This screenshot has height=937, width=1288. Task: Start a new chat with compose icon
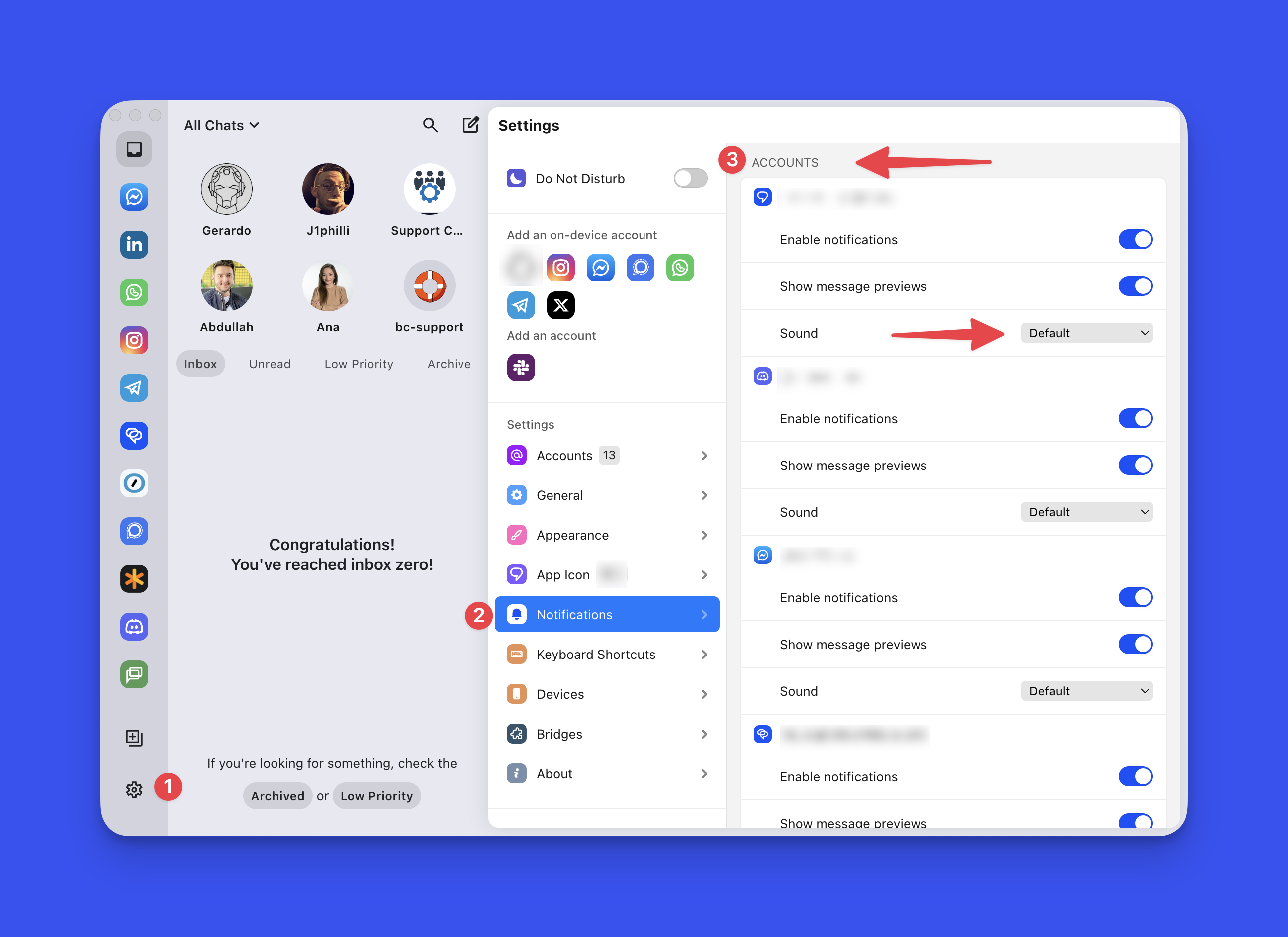click(470, 125)
